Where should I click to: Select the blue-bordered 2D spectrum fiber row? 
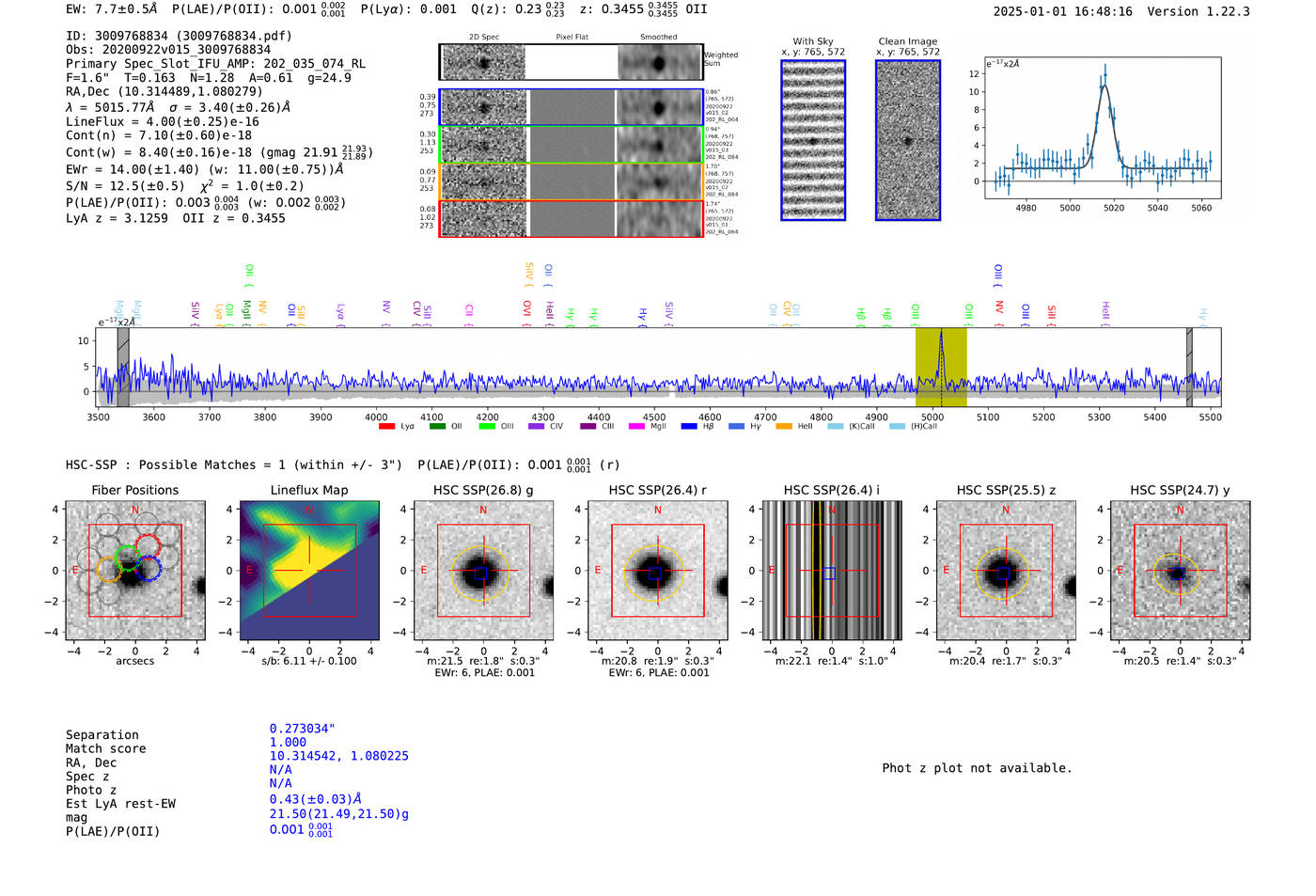pos(572,107)
